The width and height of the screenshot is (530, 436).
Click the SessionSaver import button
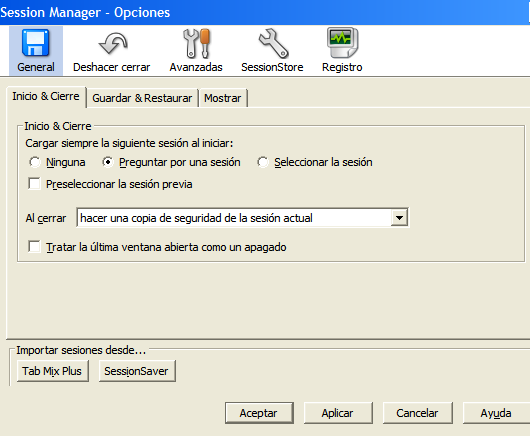137,371
